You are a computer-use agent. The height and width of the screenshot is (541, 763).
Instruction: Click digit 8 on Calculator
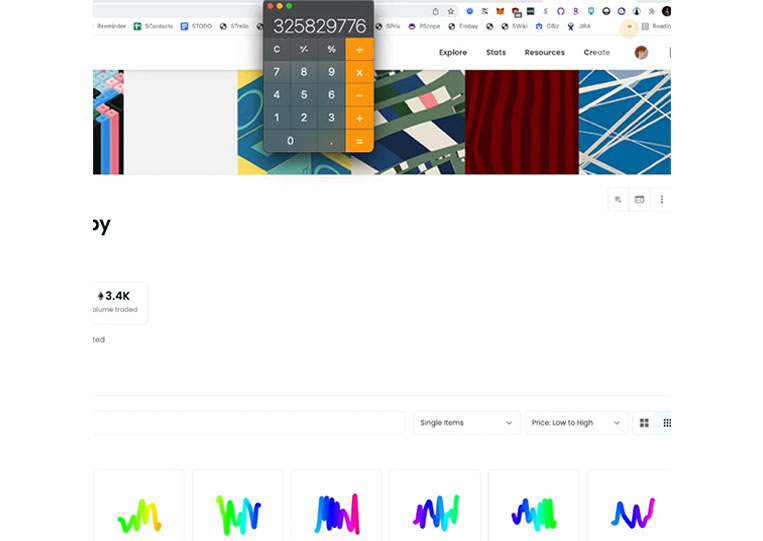(304, 72)
